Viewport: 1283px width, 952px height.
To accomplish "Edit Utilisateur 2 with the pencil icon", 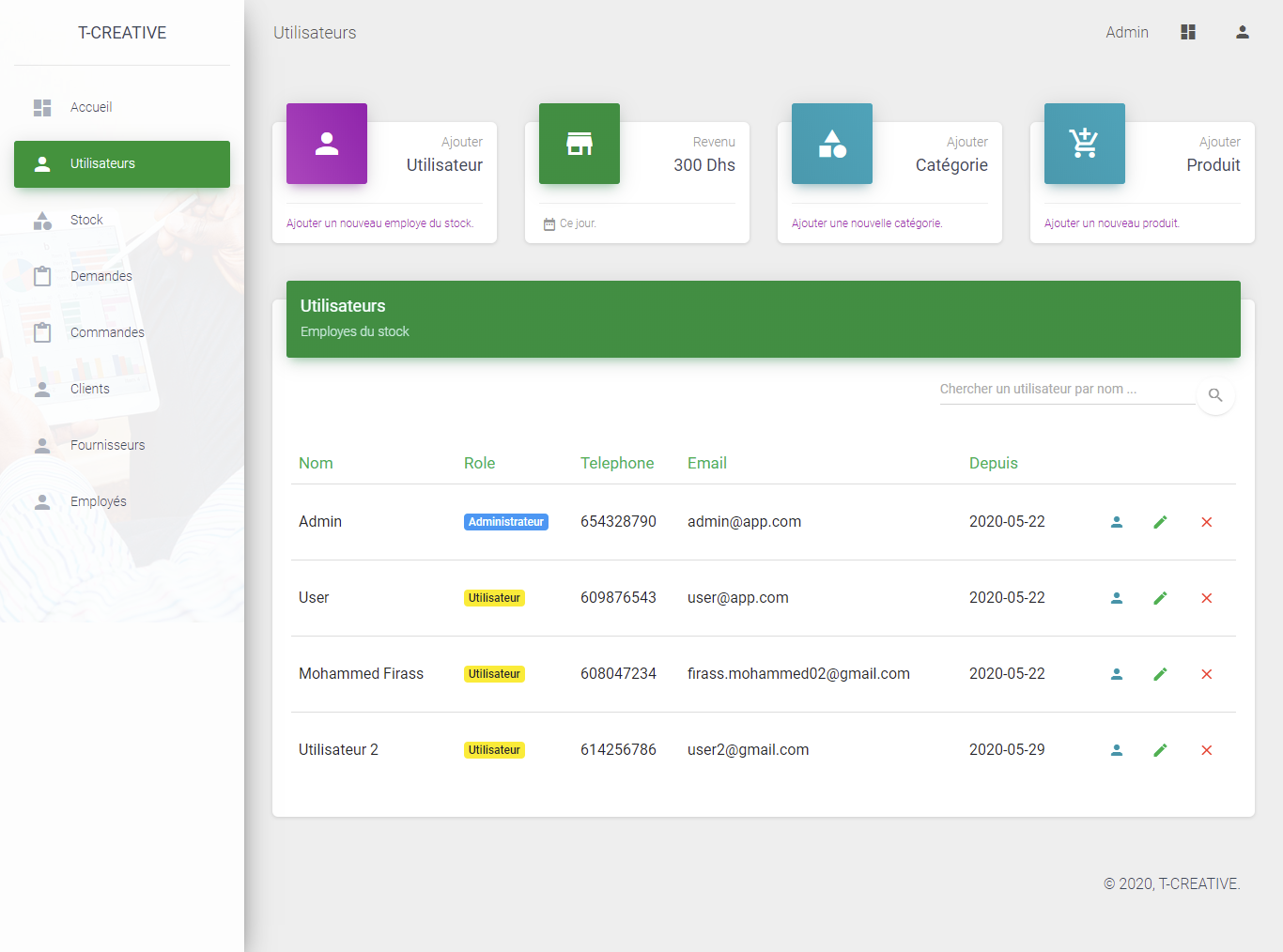I will coord(1161,749).
